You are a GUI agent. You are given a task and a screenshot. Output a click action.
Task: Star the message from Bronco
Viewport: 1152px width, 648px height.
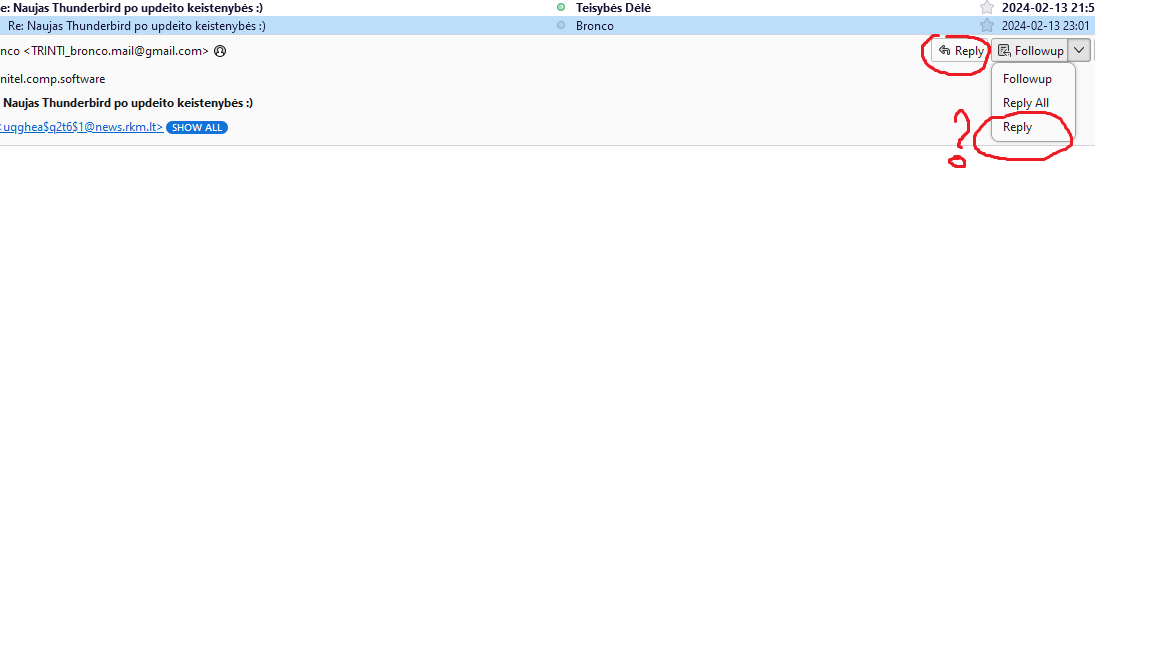pyautogui.click(x=987, y=26)
